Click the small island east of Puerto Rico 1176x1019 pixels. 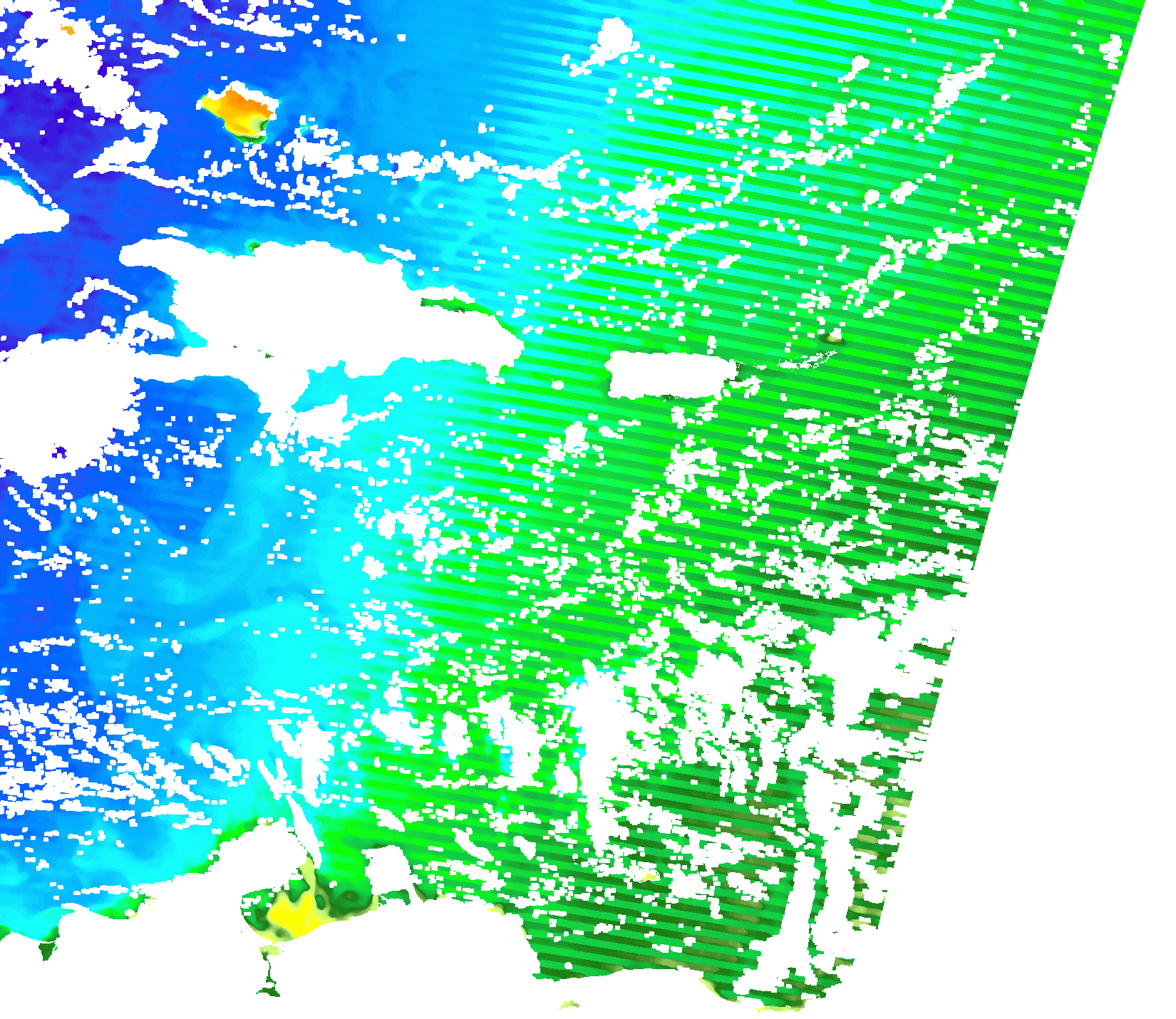tap(832, 336)
